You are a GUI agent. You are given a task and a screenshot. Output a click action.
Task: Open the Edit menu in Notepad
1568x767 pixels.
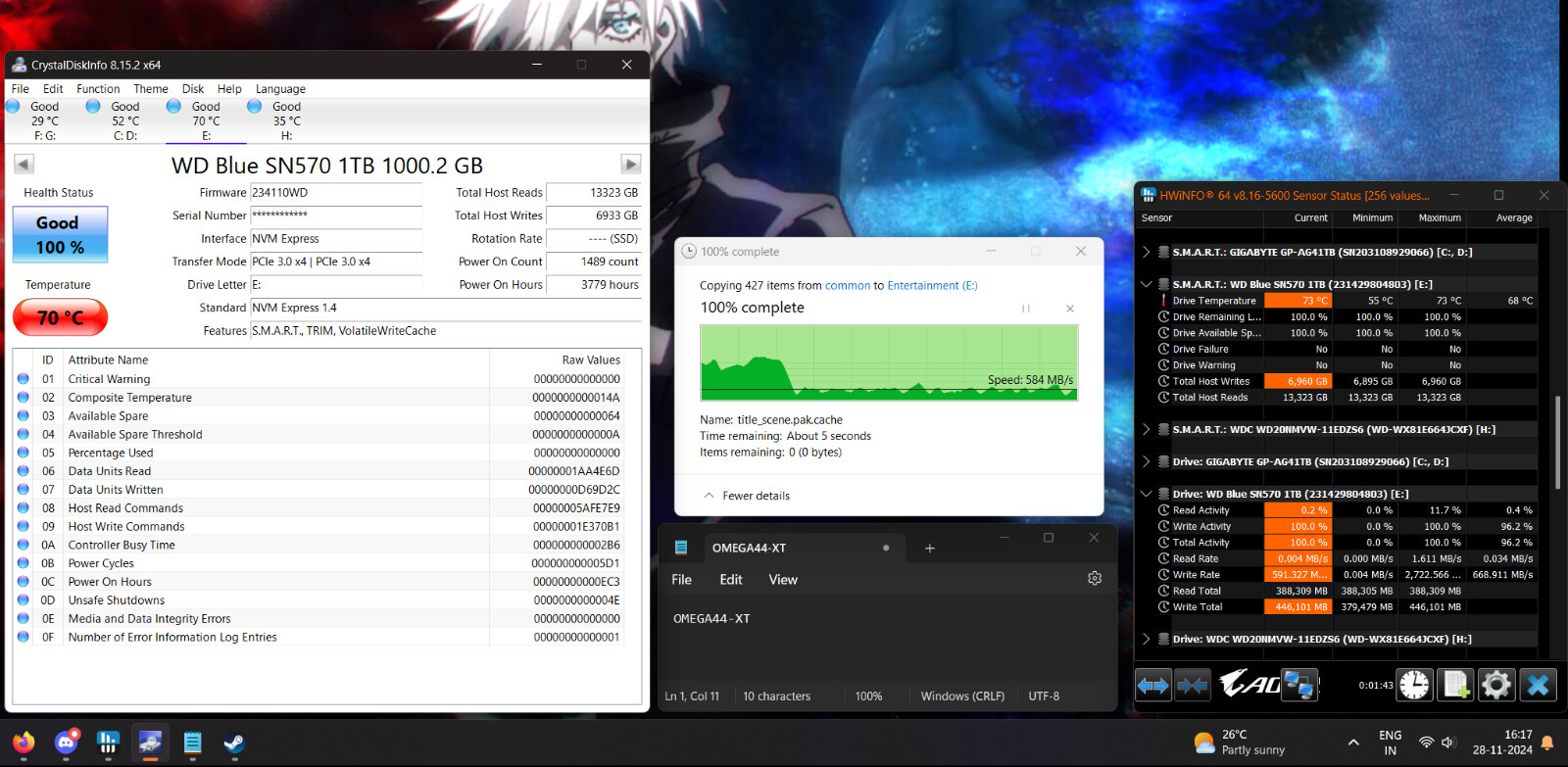[x=731, y=580]
